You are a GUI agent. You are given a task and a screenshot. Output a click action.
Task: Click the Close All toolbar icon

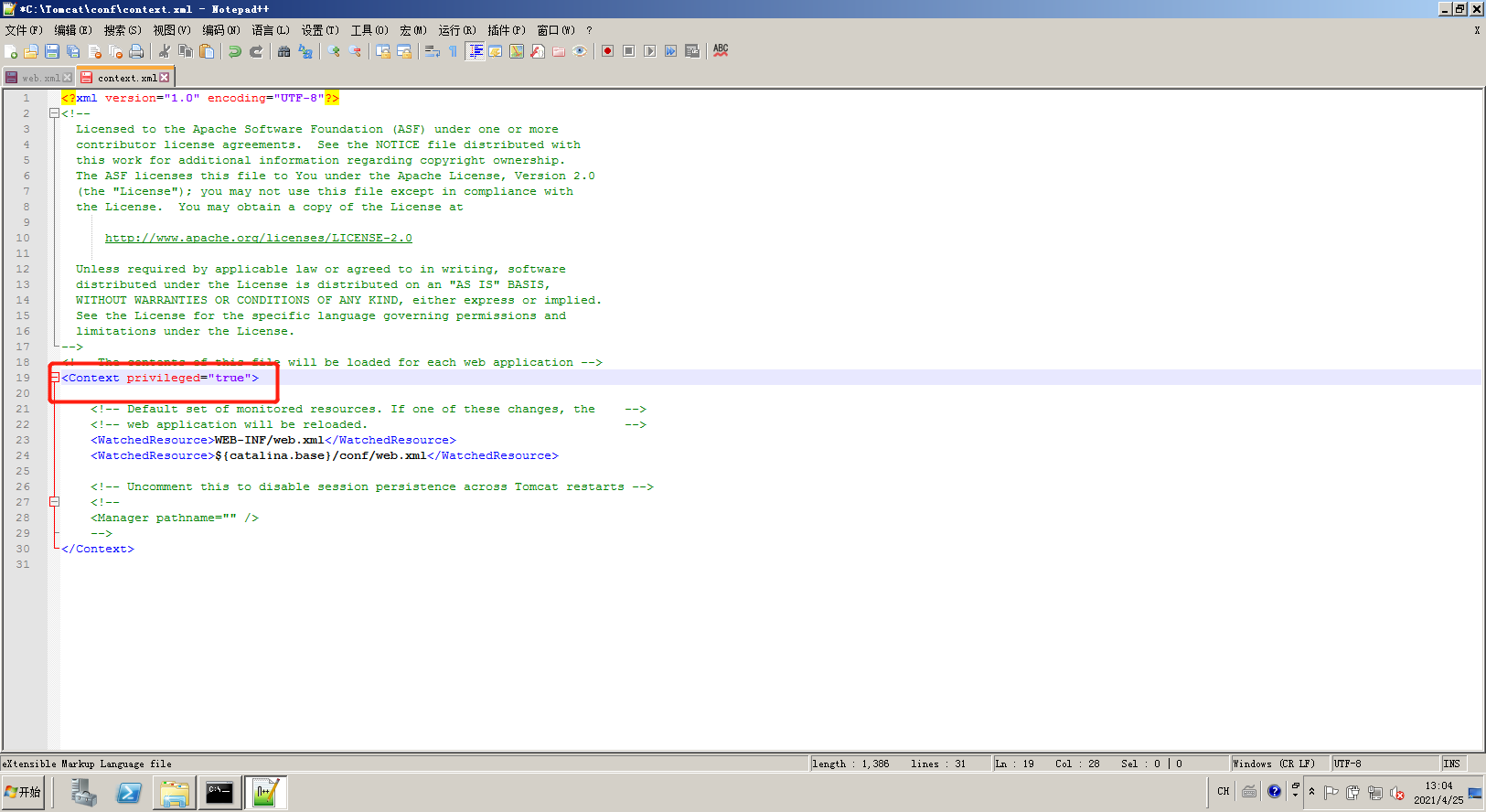pos(115,51)
